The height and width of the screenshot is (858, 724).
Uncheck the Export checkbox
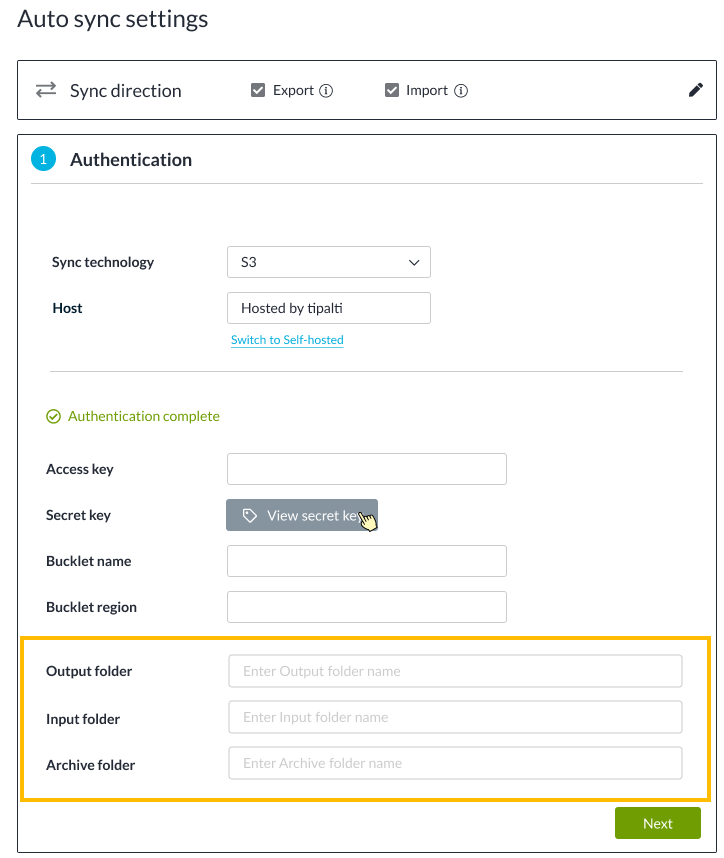pyautogui.click(x=258, y=90)
